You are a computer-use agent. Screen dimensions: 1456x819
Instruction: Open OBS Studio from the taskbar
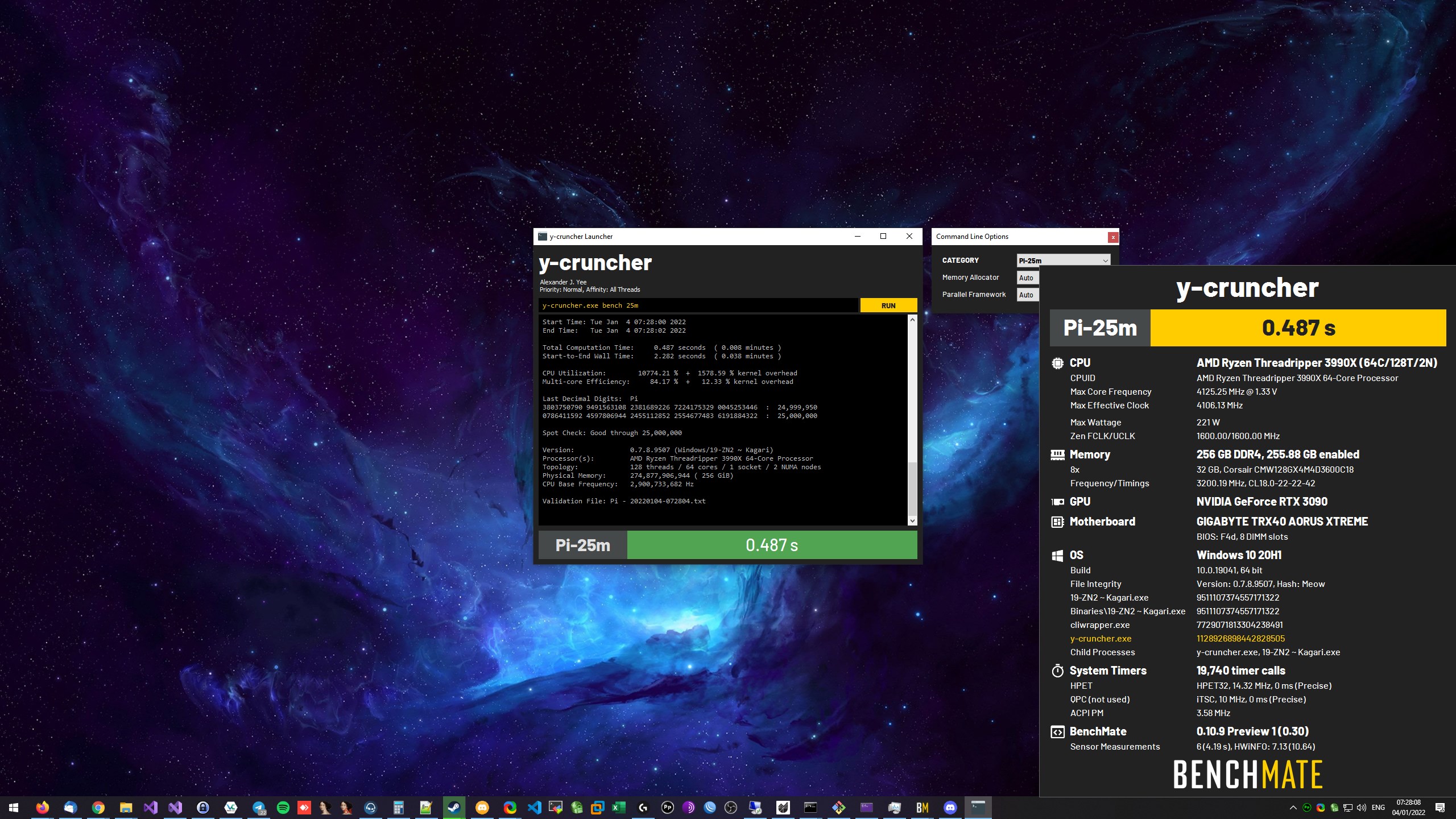coord(731,808)
